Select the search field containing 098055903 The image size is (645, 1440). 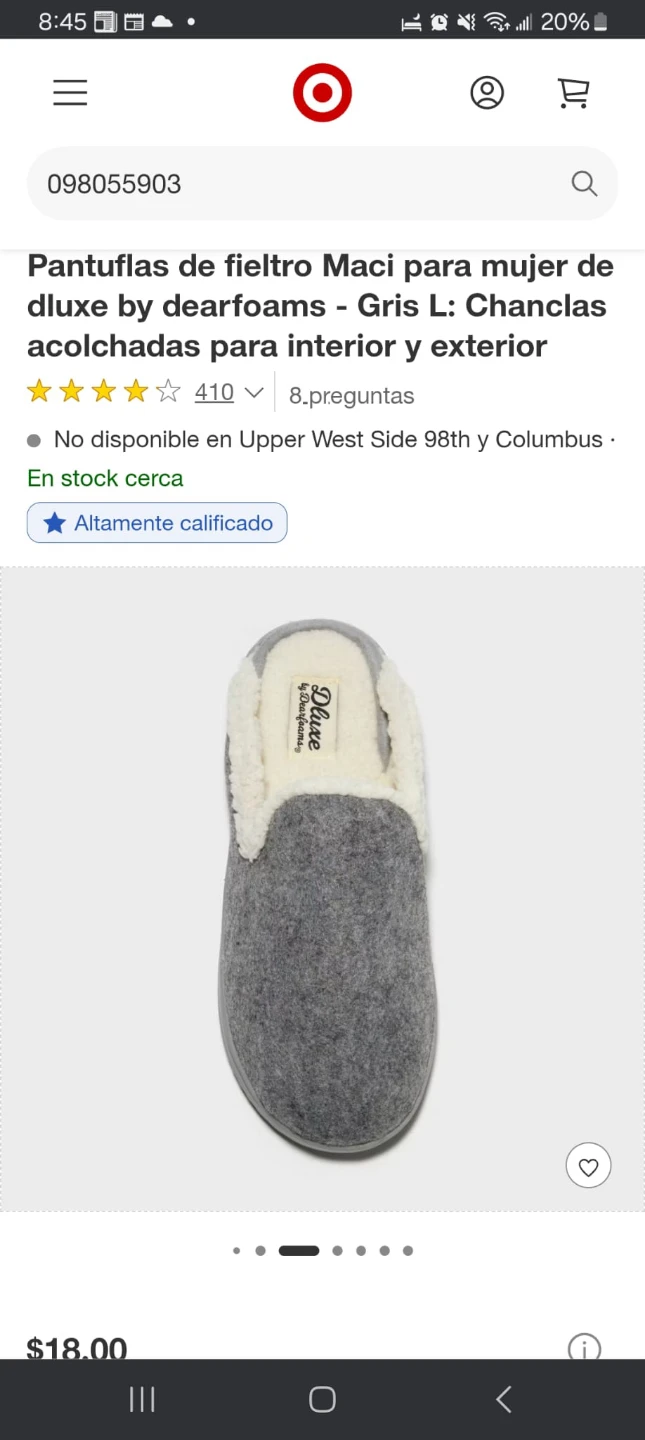[322, 184]
